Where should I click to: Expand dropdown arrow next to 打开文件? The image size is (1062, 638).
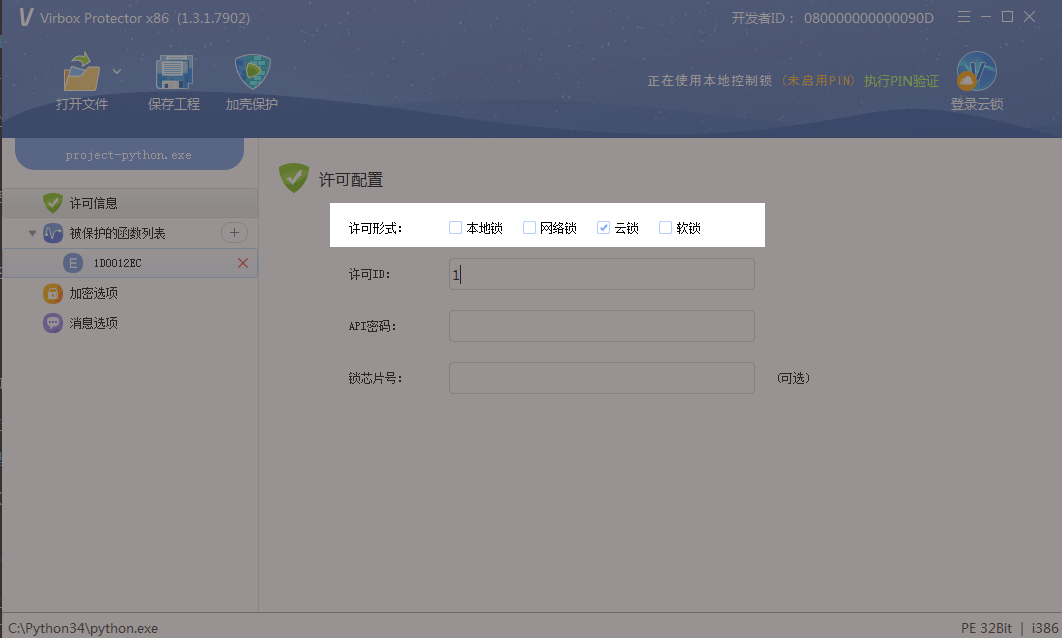[x=117, y=71]
